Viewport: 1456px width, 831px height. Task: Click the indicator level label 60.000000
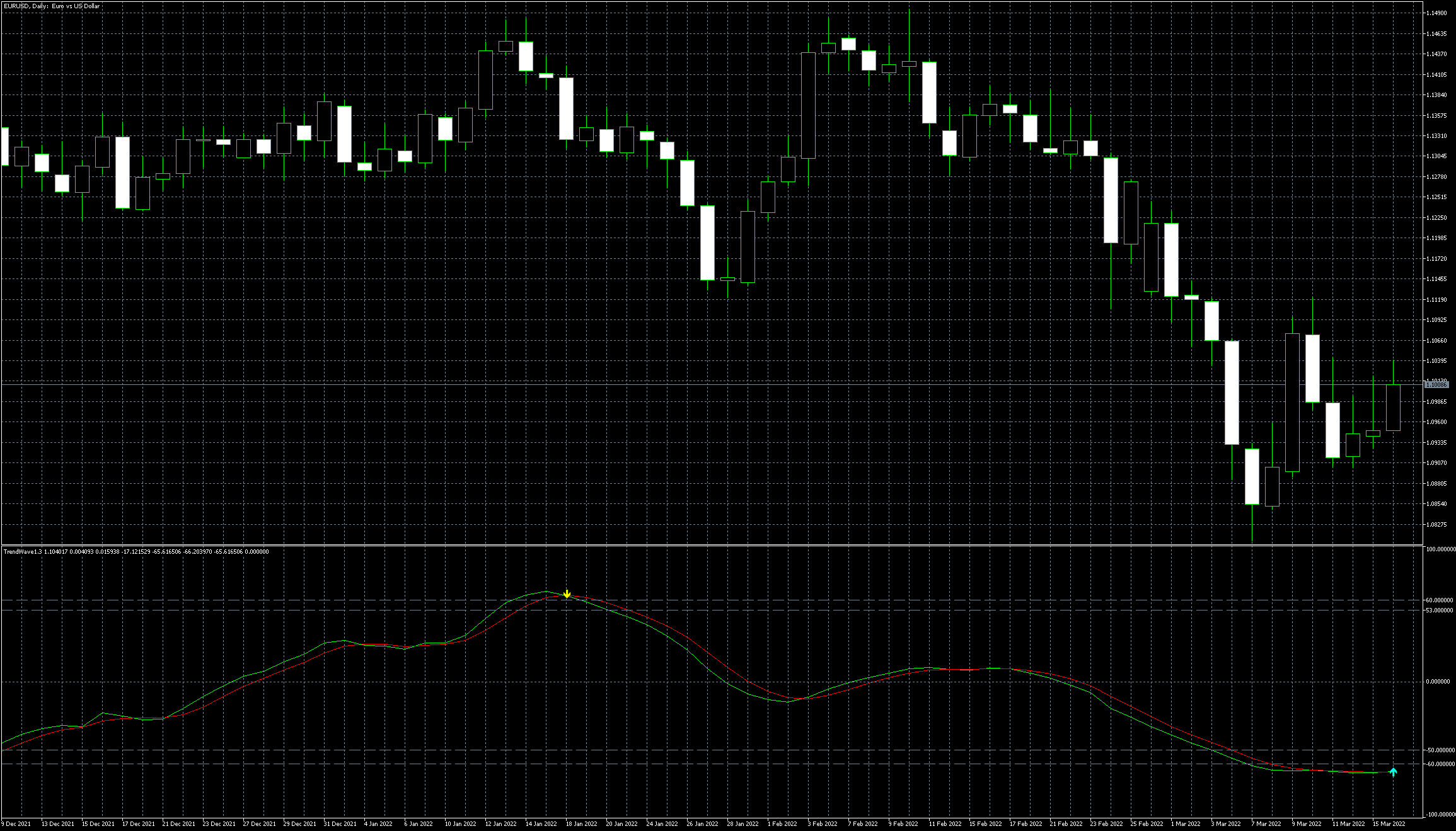[1440, 600]
